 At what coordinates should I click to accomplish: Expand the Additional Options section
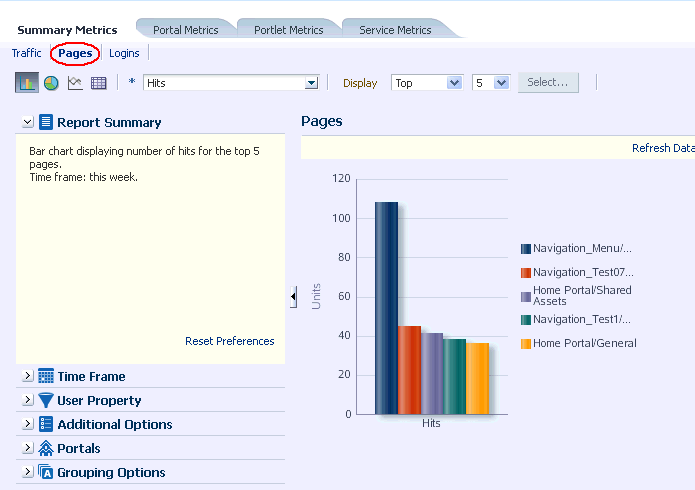27,424
